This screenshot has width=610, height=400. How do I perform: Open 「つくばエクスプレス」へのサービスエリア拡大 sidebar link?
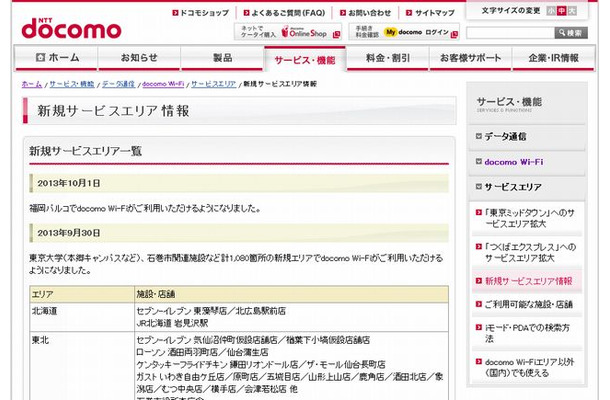point(527,252)
